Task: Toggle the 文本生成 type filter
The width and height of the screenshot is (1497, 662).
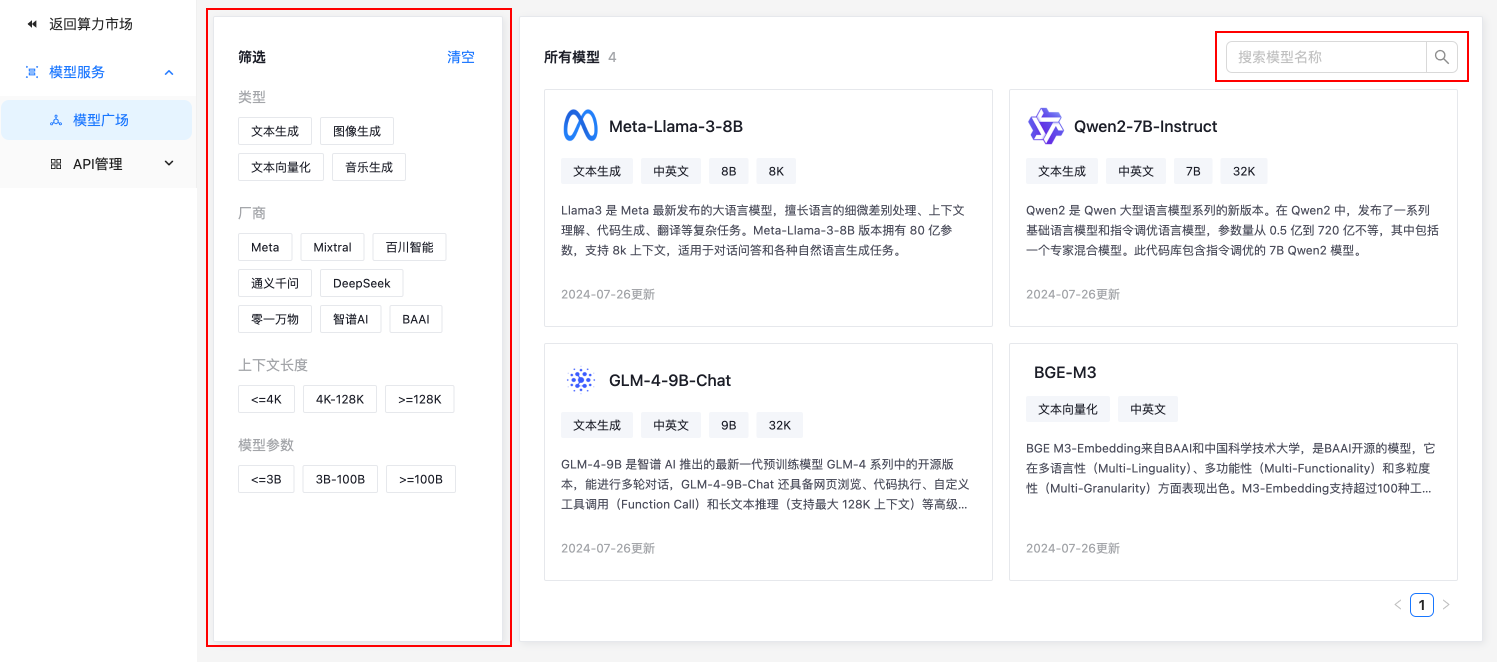Action: (275, 131)
